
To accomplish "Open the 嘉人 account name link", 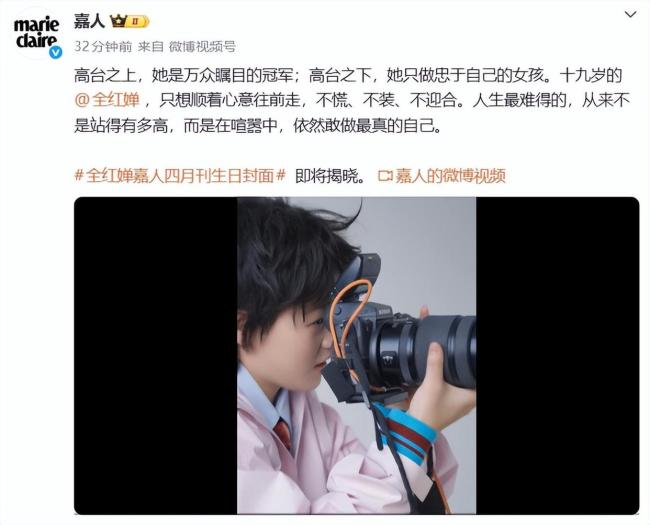I will (90, 21).
